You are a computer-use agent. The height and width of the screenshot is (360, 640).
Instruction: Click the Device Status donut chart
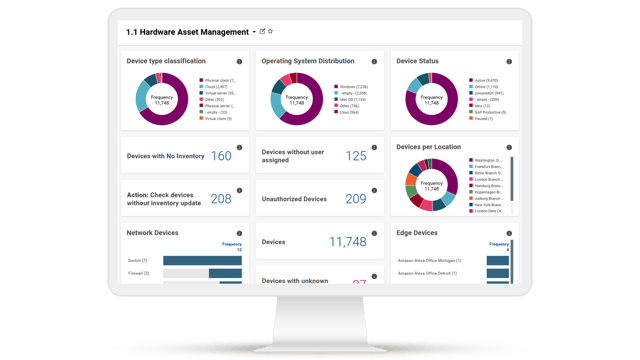click(431, 99)
